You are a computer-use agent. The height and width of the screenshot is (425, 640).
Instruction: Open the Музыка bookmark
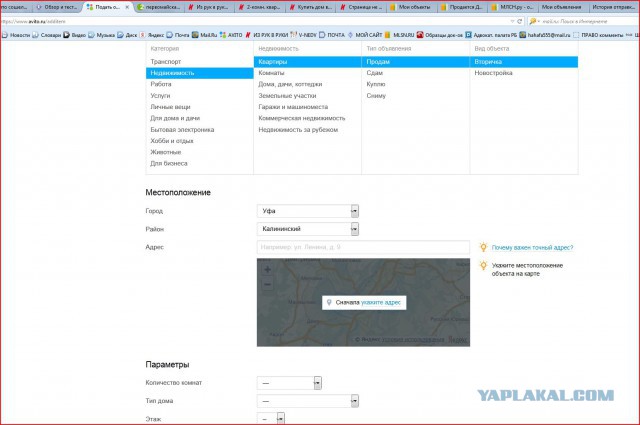[x=101, y=35]
